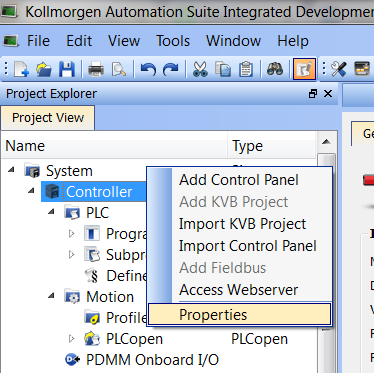This screenshot has width=374, height=373.
Task: Collapse the PLC tree node
Action: click(51, 212)
